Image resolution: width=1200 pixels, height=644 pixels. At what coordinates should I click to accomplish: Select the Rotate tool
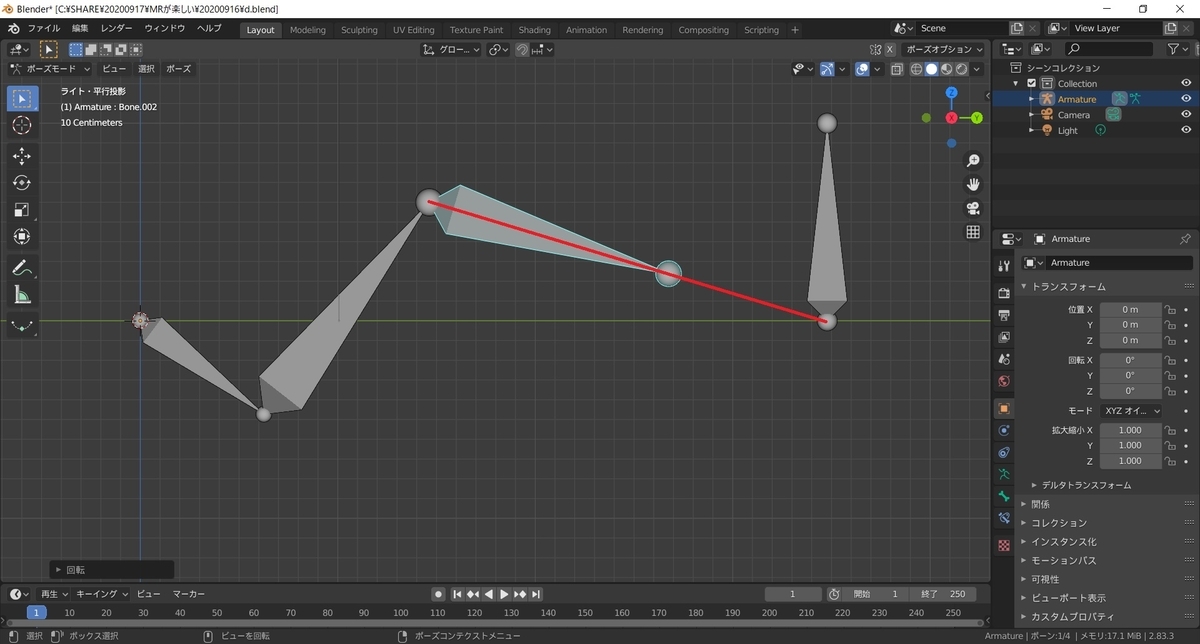[x=22, y=183]
